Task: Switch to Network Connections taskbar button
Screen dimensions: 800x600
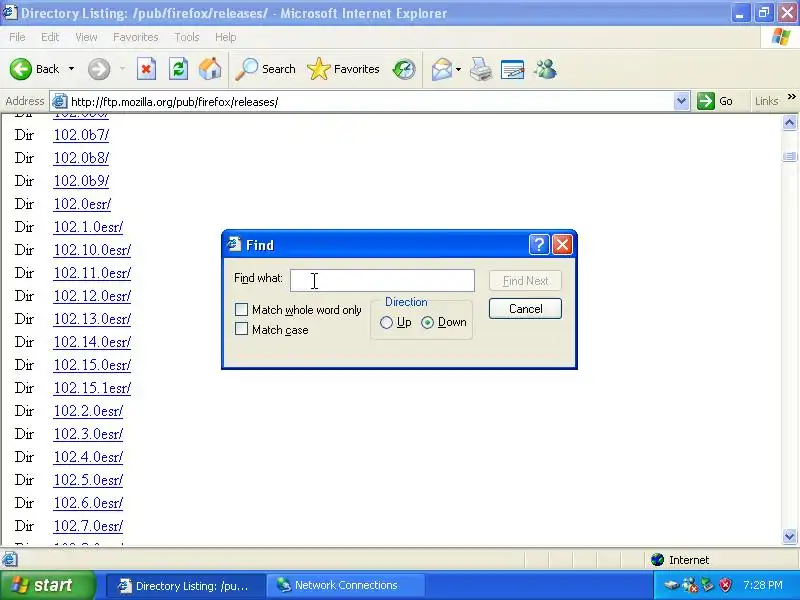Action: [347, 586]
